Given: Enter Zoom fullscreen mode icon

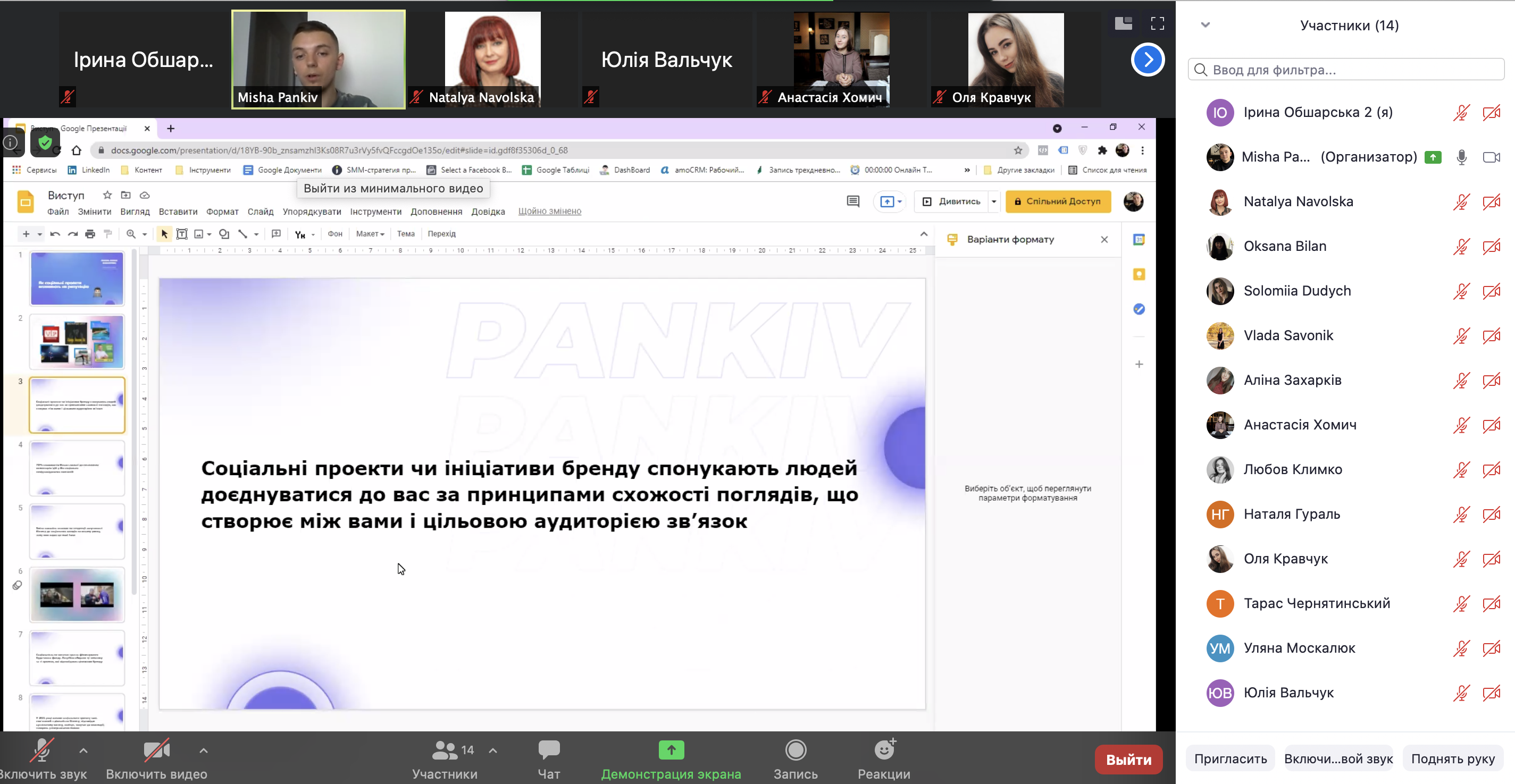Looking at the screenshot, I should [1158, 23].
